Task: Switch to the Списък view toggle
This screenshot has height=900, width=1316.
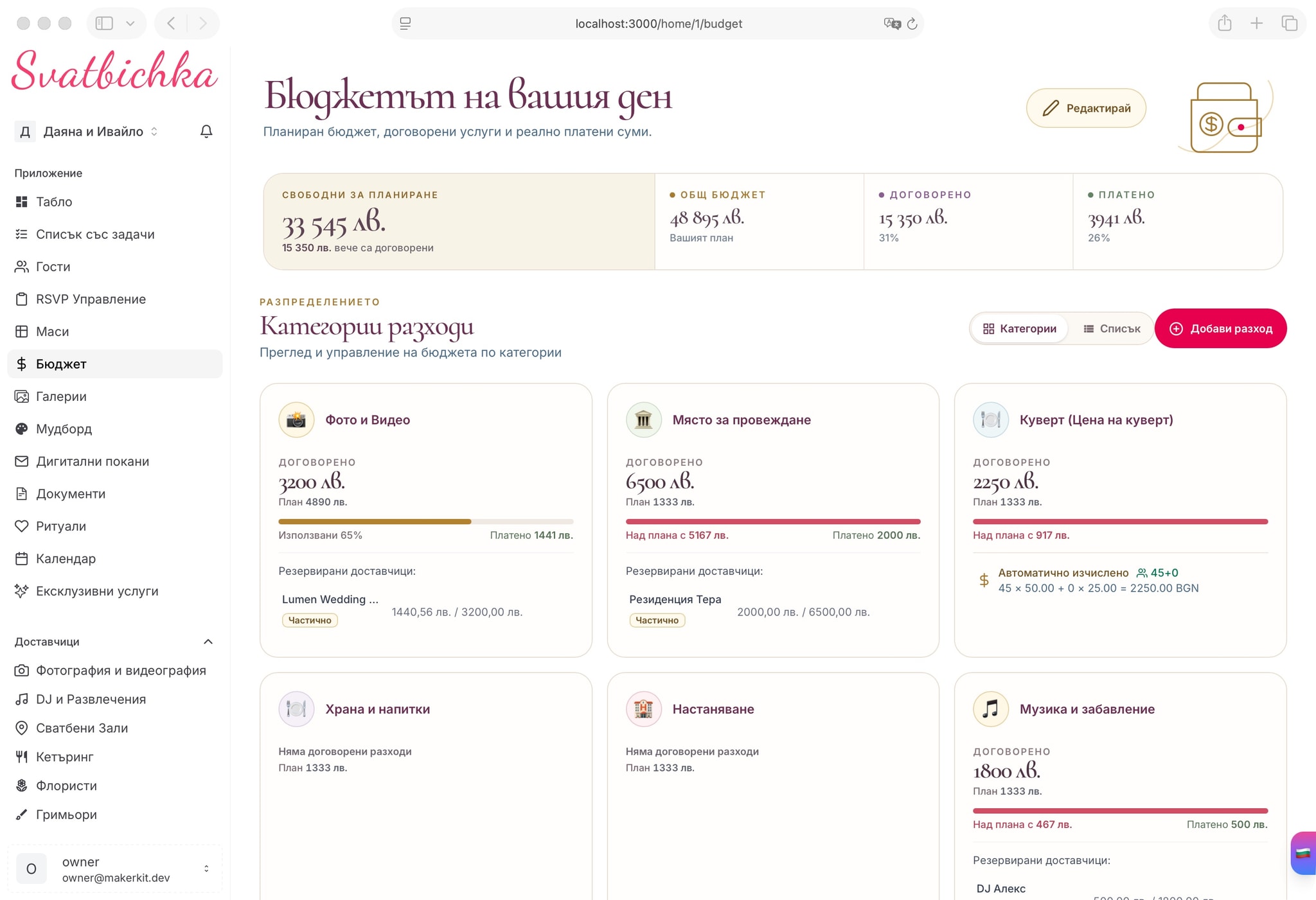Action: tap(1112, 329)
